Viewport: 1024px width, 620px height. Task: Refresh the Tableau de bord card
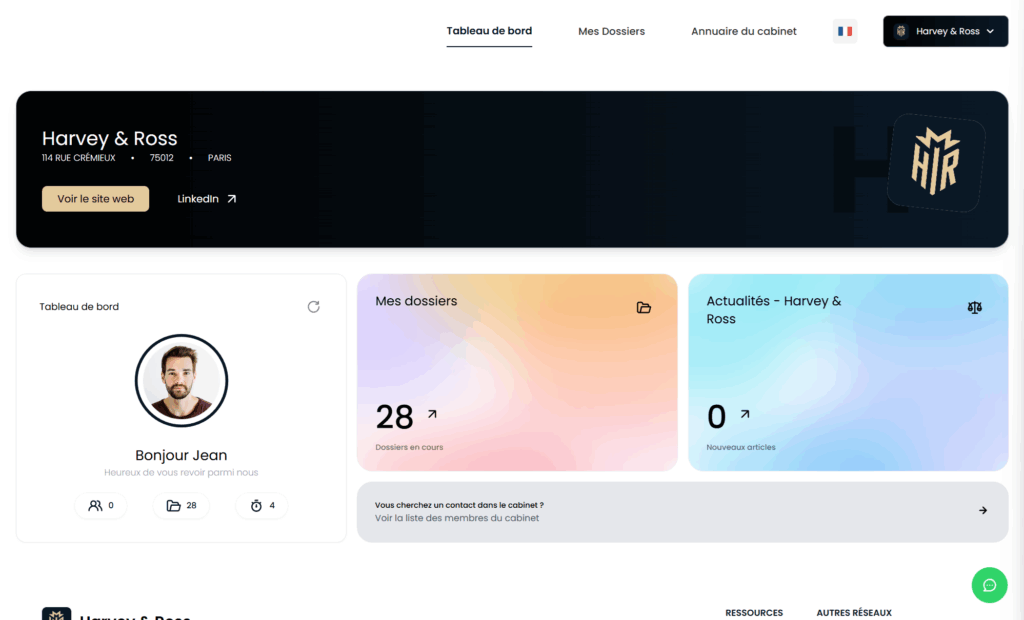pyautogui.click(x=313, y=306)
